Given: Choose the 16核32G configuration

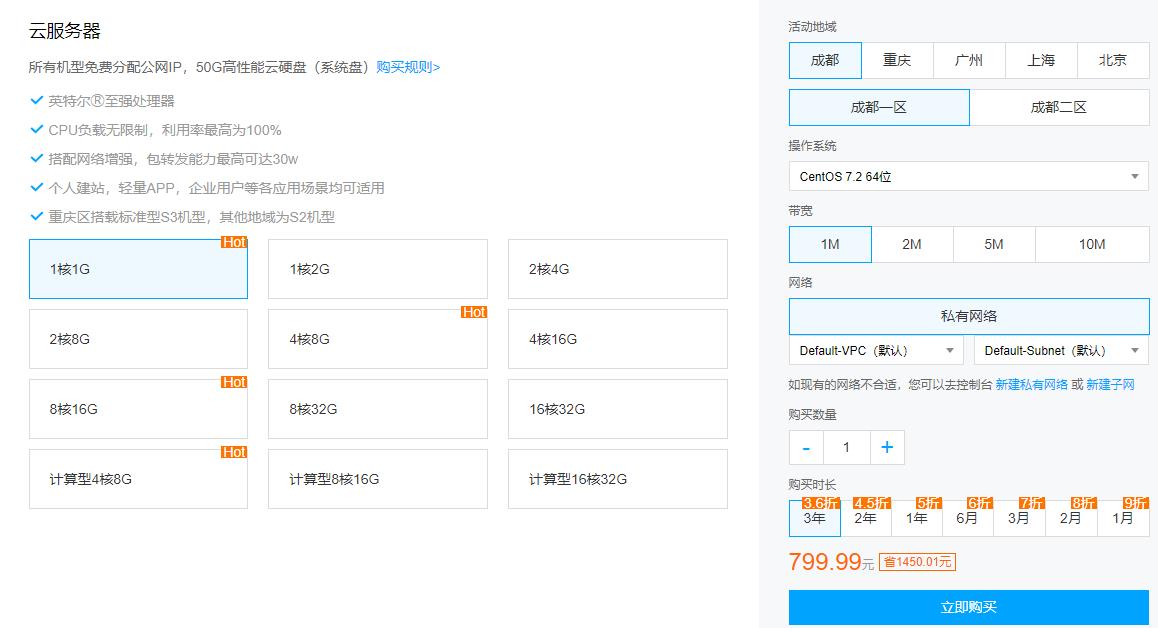Looking at the screenshot, I should click(x=617, y=409).
